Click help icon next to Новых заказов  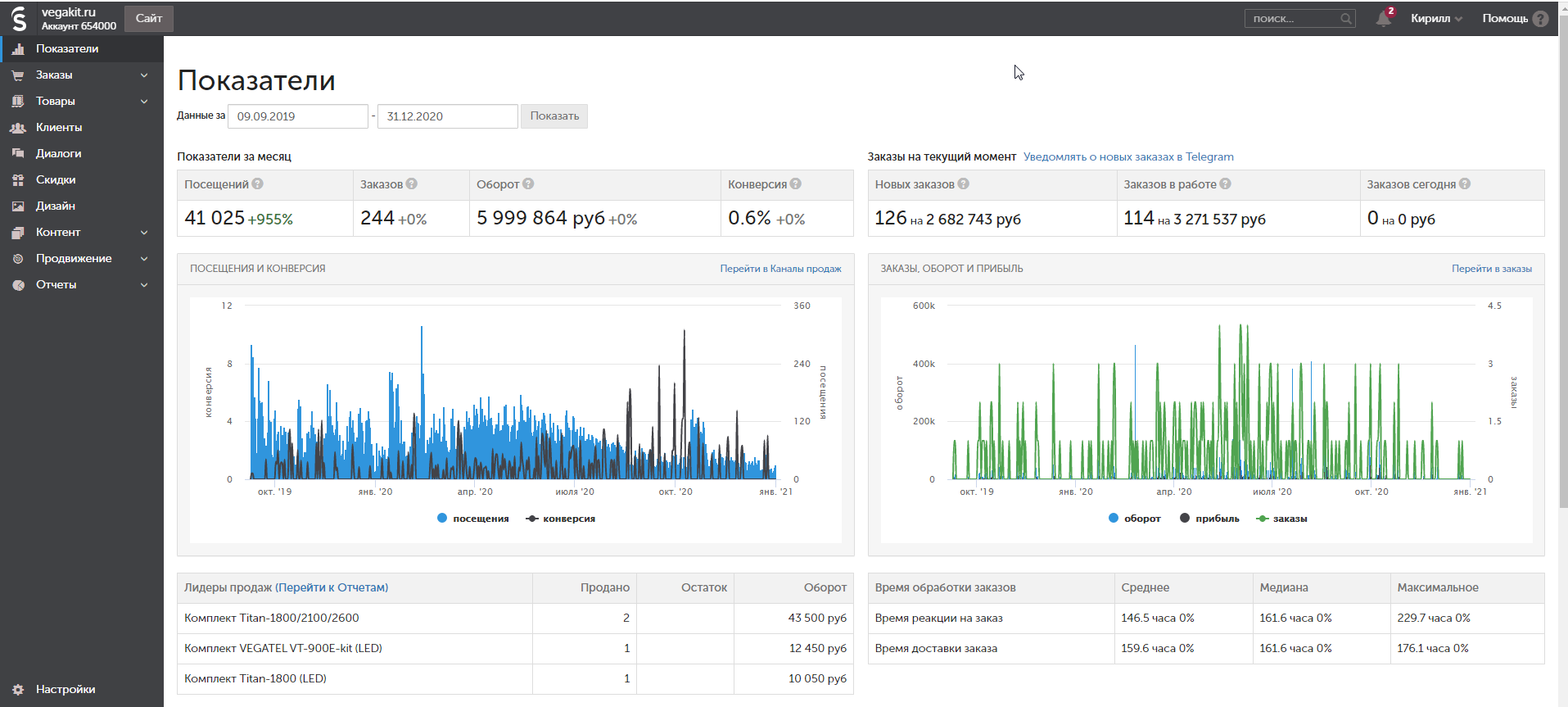click(x=964, y=184)
